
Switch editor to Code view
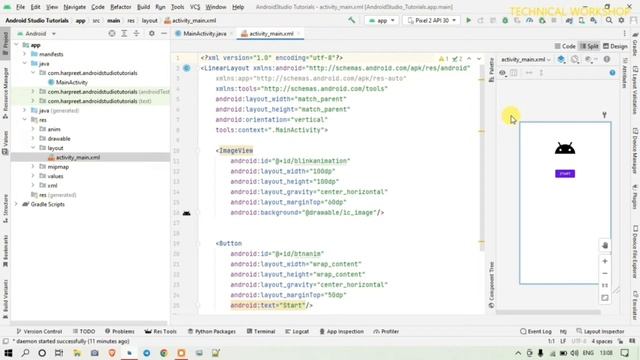565,46
